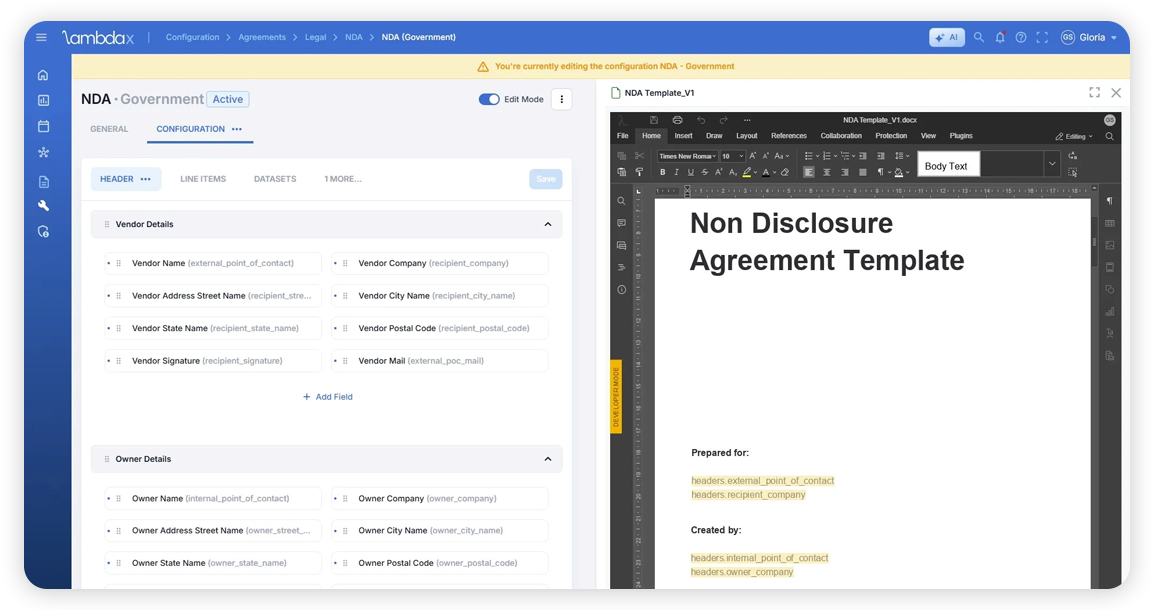
Task: Toggle underline formatting
Action: click(690, 173)
